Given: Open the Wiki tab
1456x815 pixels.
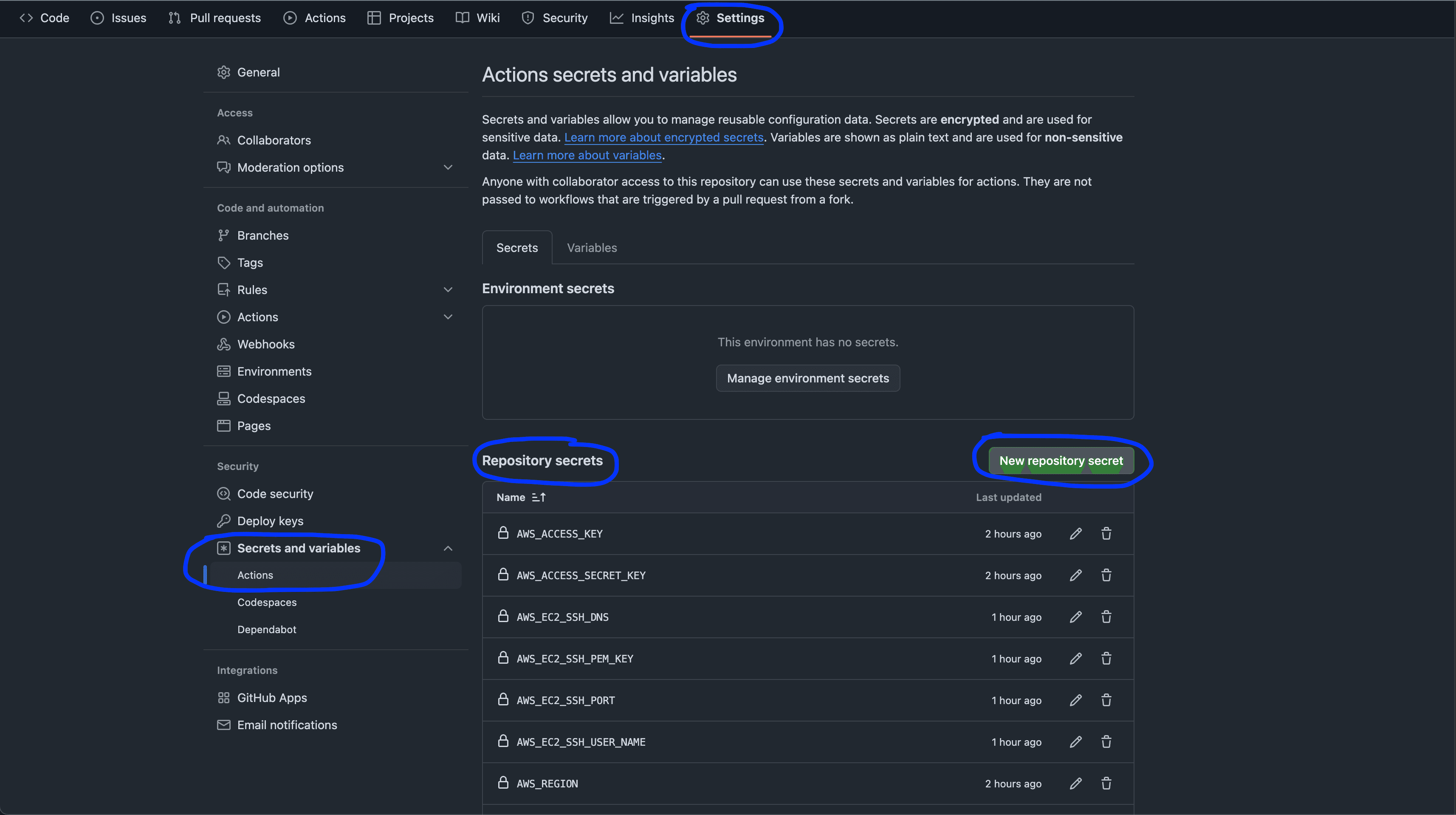Looking at the screenshot, I should (x=478, y=18).
